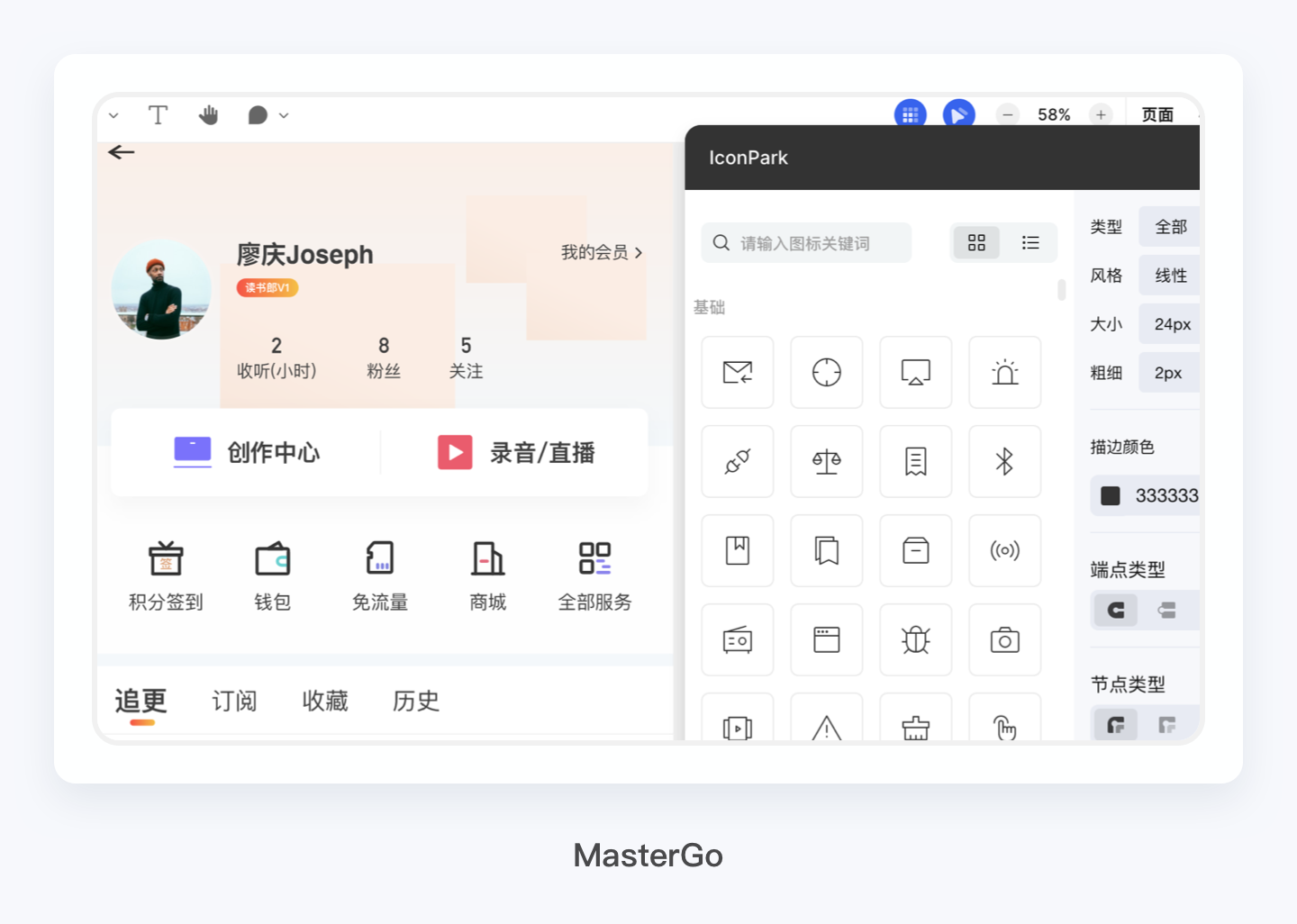Switch IconPark to grid view
The width and height of the screenshot is (1297, 924).
(976, 242)
